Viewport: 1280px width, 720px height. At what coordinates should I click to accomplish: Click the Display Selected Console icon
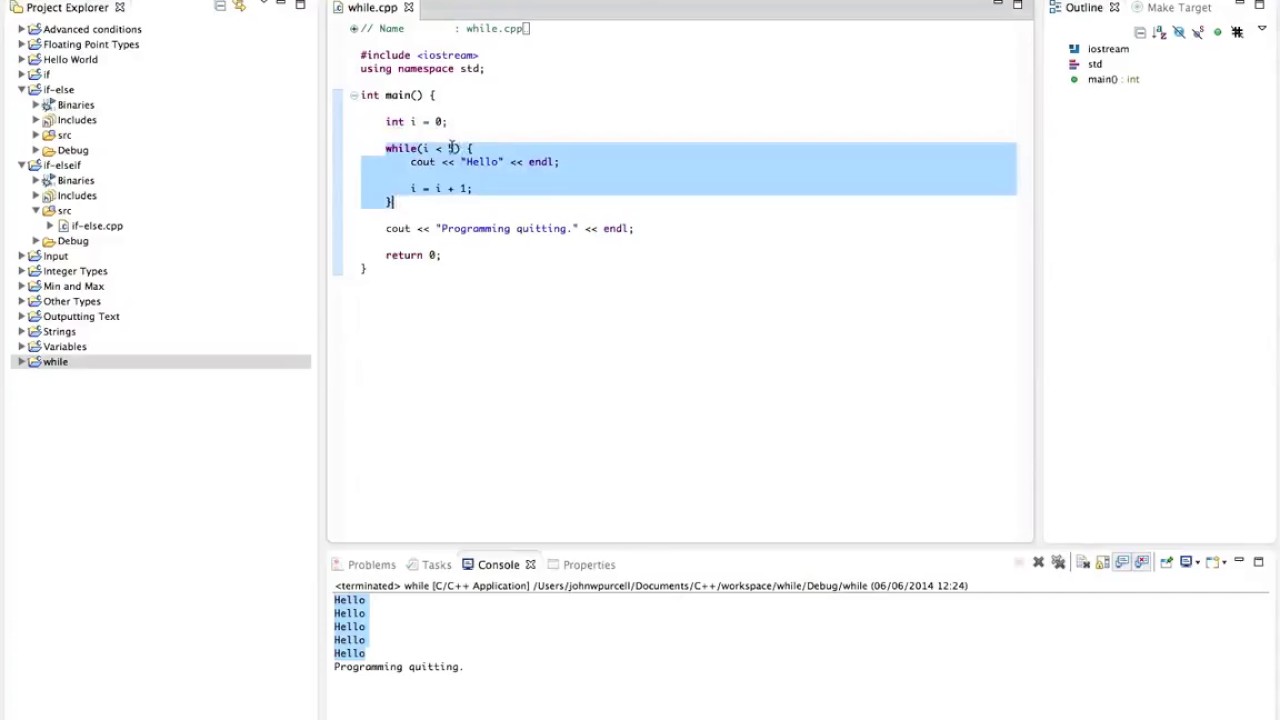click(x=1186, y=562)
